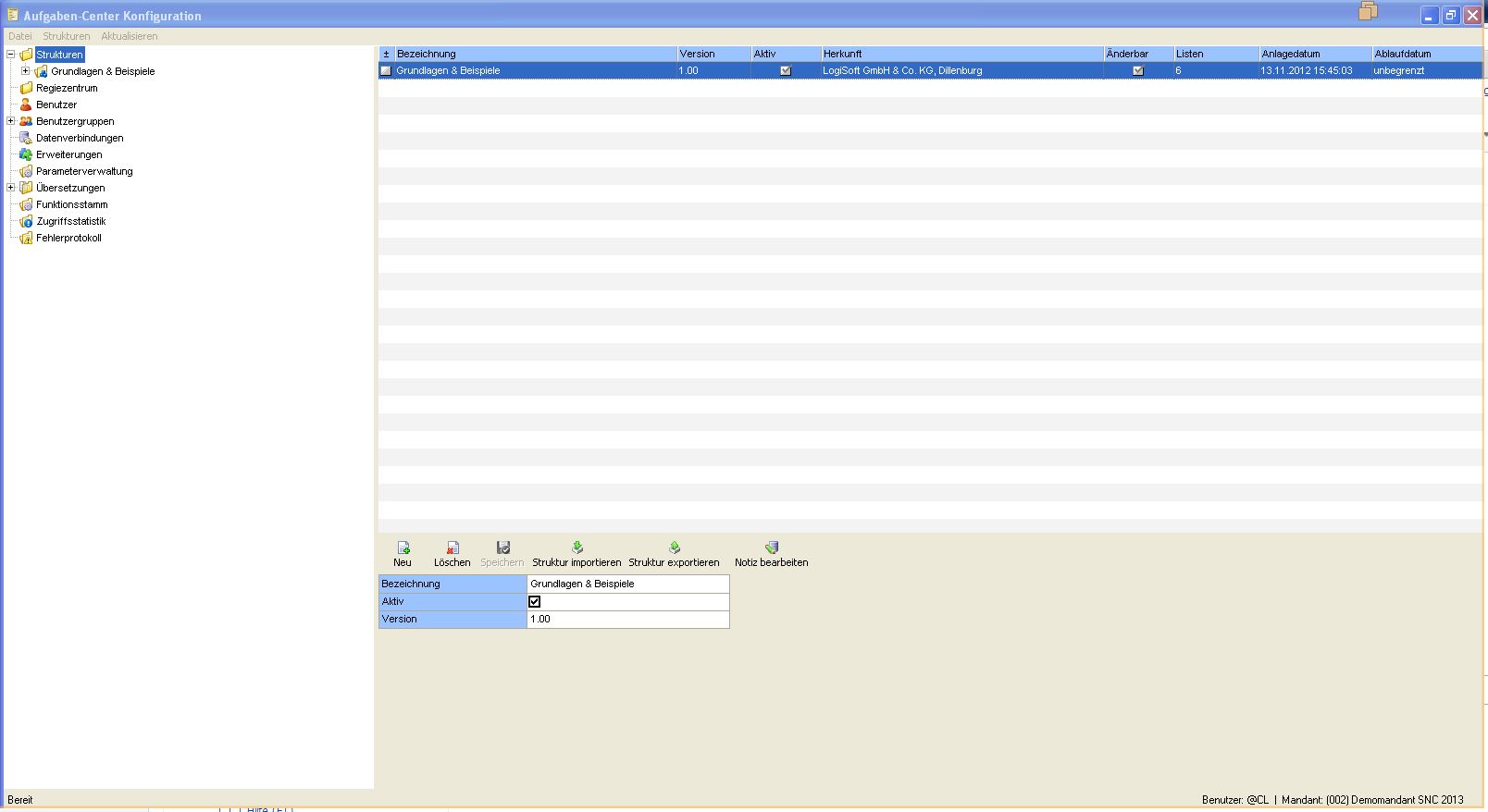Toggle Aktiv checkbox in Grundlagen & Beispiele row
Screen dimensions: 1488x812
coord(786,70)
